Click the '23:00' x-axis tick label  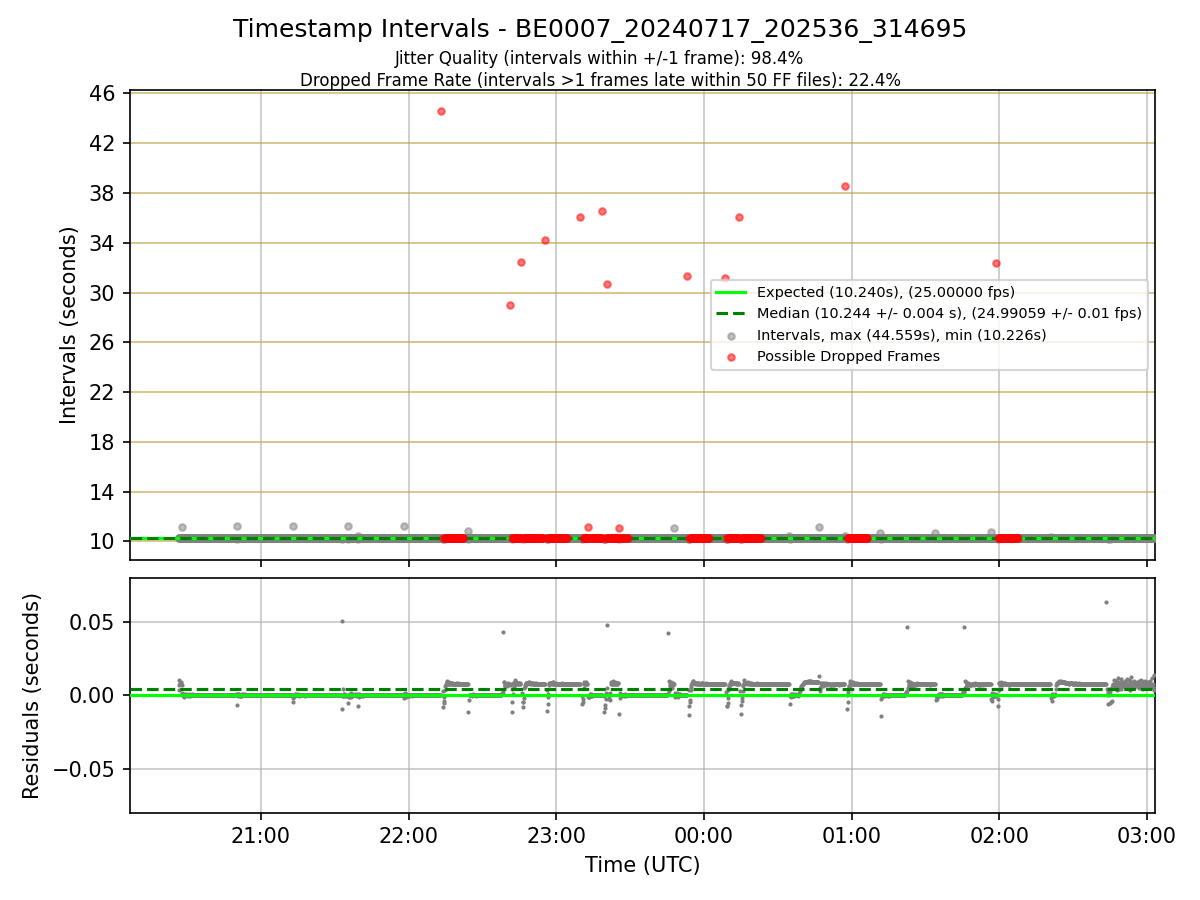click(556, 836)
